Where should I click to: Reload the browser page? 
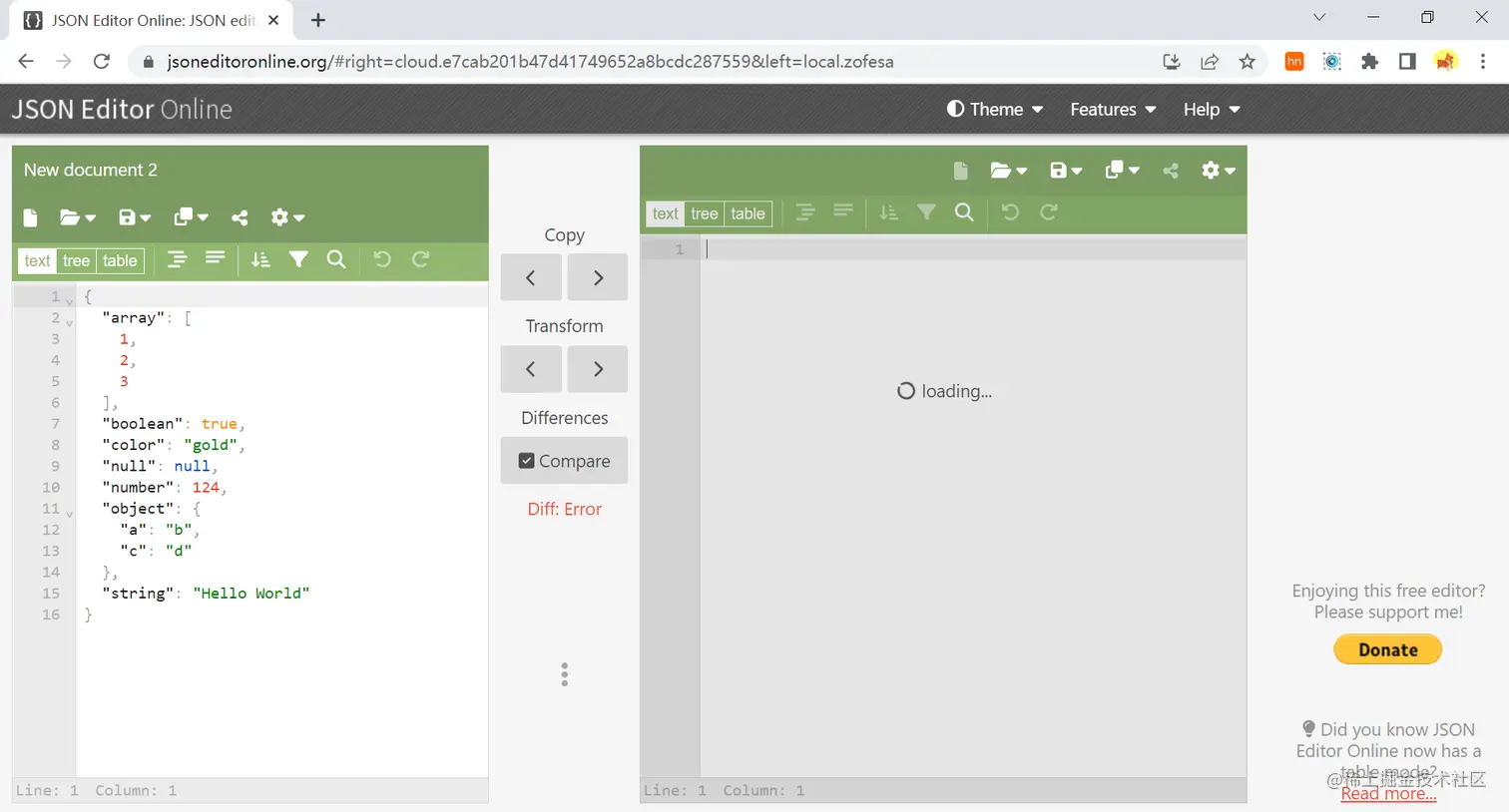(x=102, y=62)
